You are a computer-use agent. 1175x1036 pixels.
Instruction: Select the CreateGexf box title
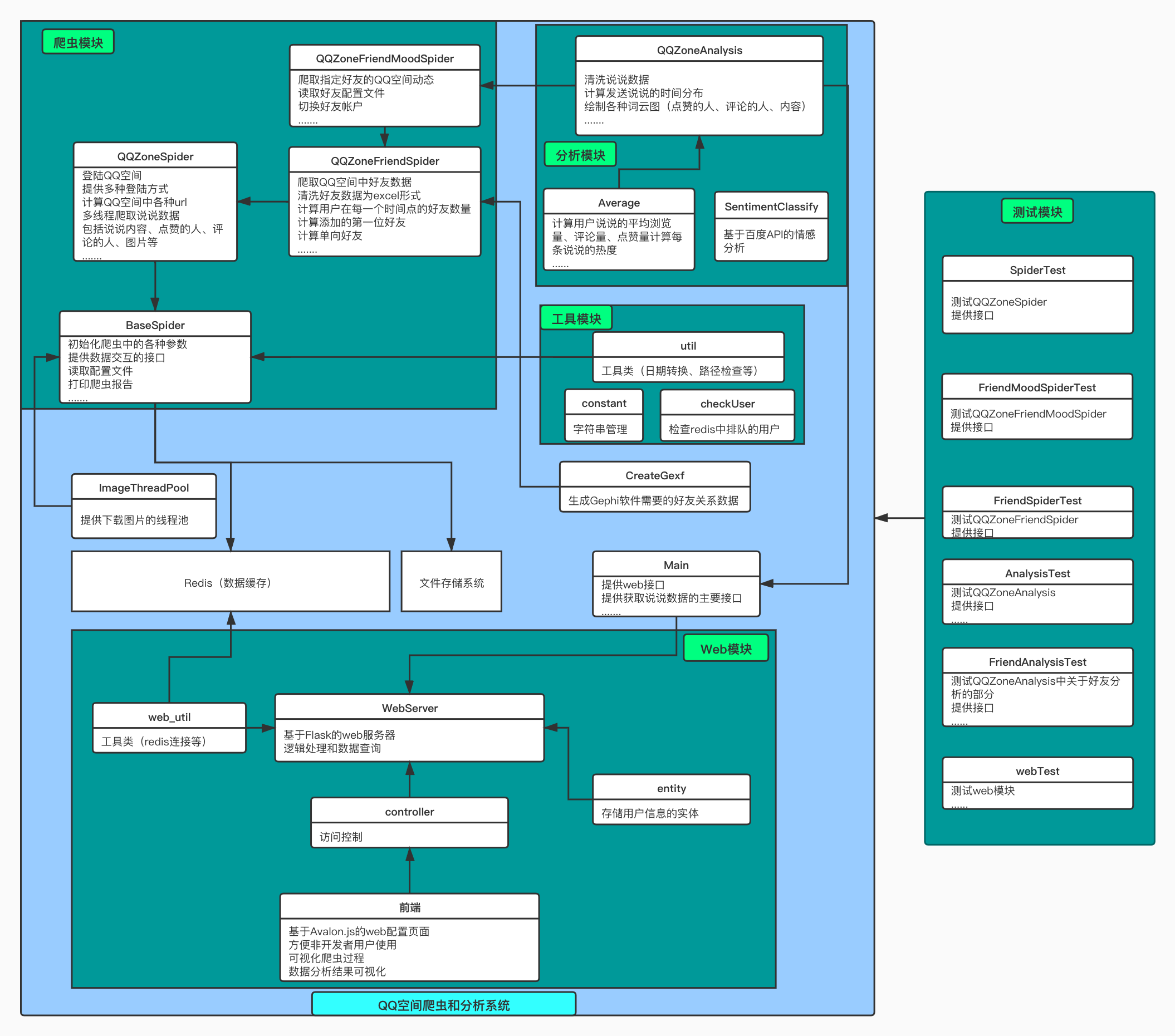click(x=654, y=475)
